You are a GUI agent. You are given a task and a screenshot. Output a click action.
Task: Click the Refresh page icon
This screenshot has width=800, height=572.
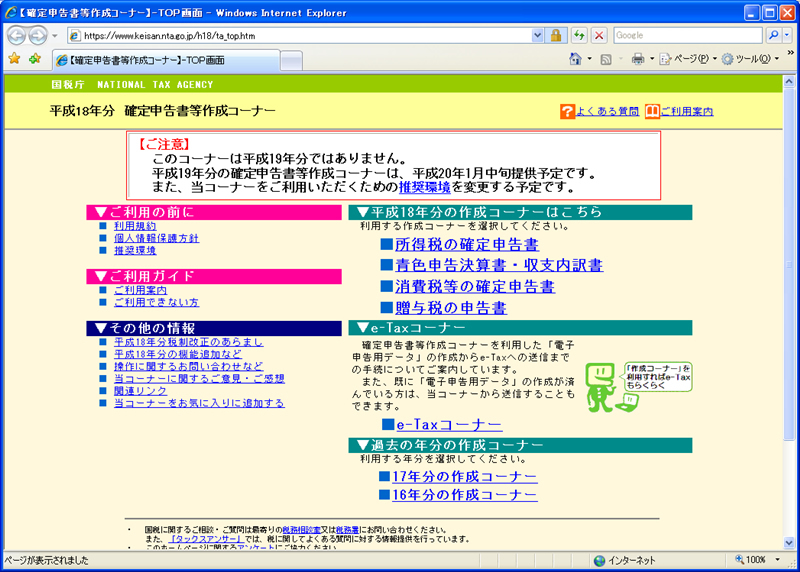(579, 35)
